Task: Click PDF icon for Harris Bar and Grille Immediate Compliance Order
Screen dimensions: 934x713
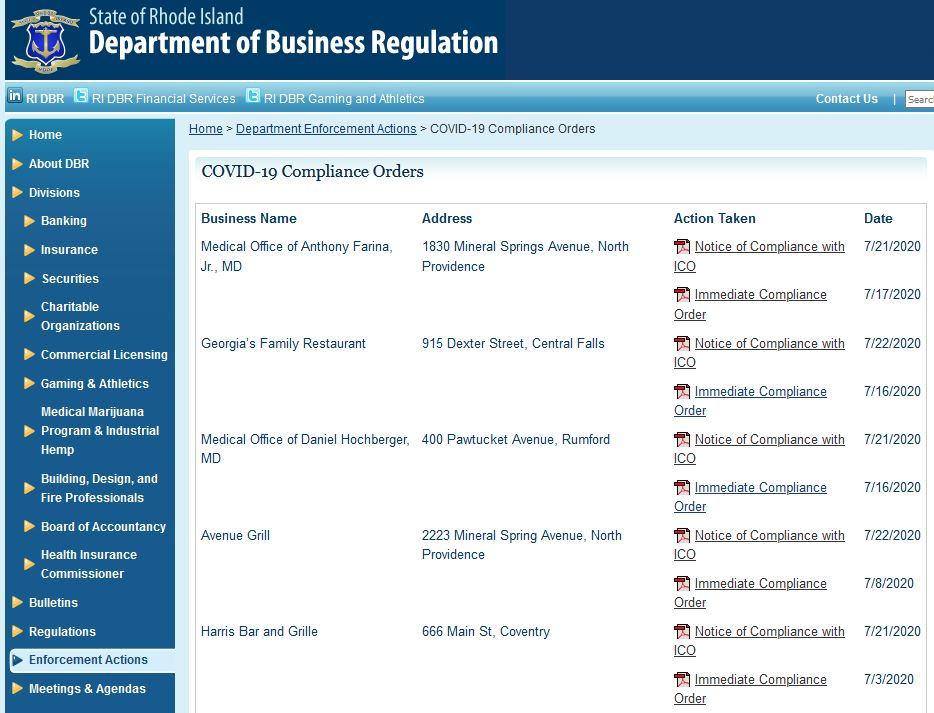Action: (x=682, y=680)
